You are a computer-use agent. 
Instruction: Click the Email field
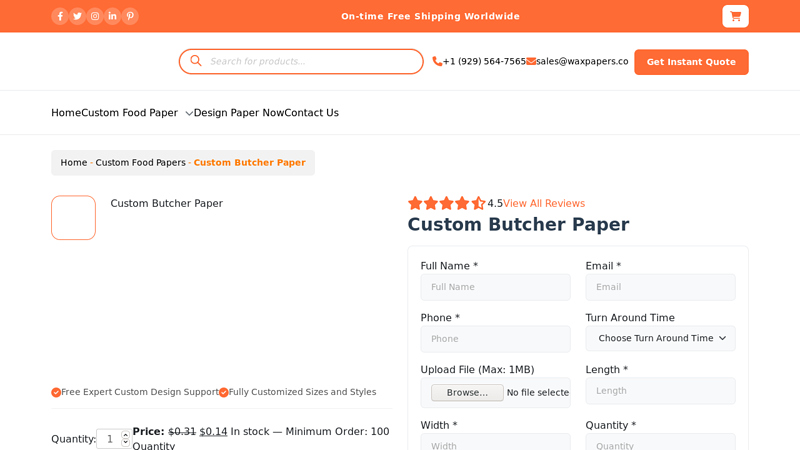pyautogui.click(x=660, y=287)
